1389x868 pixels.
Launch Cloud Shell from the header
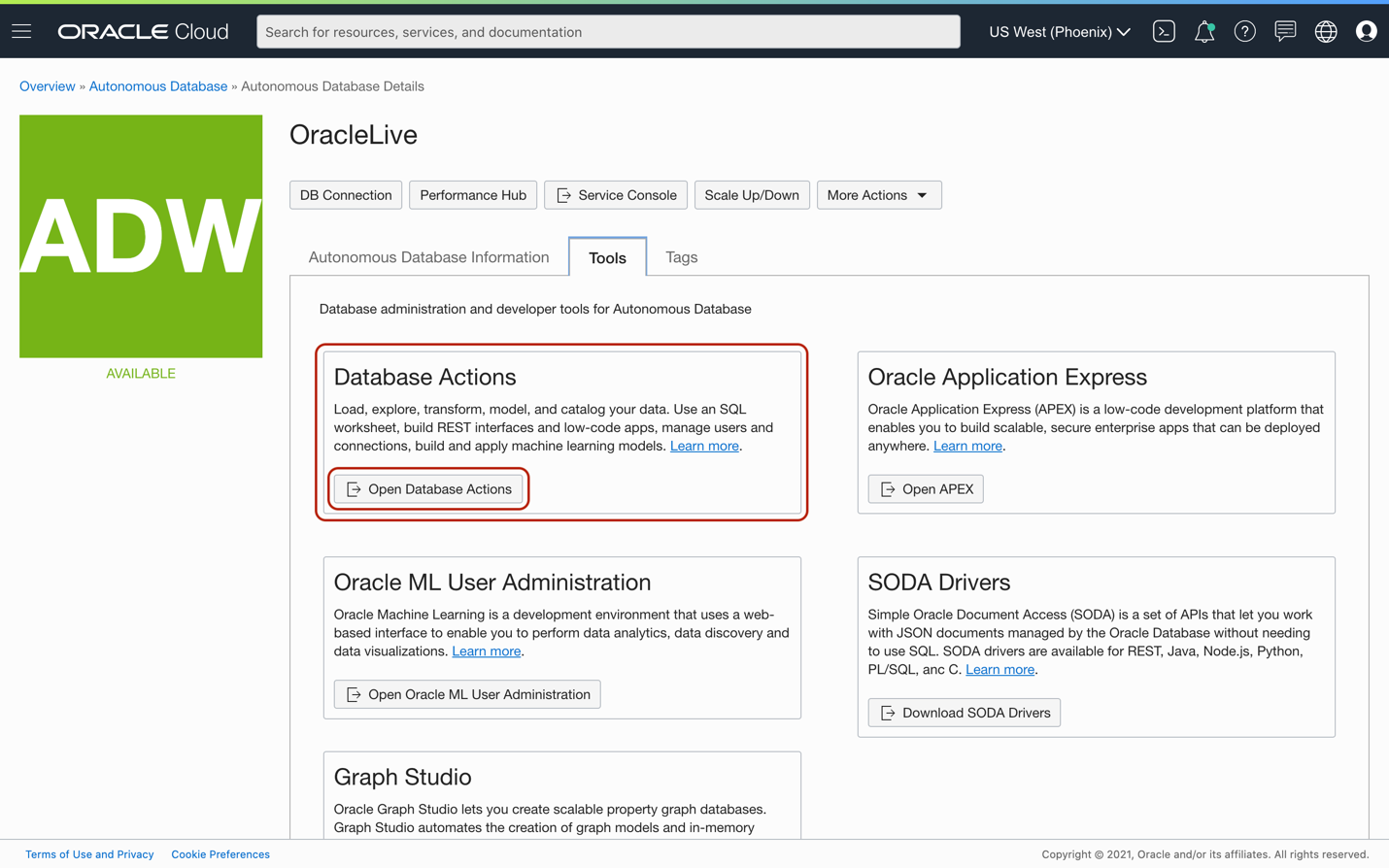1164,32
